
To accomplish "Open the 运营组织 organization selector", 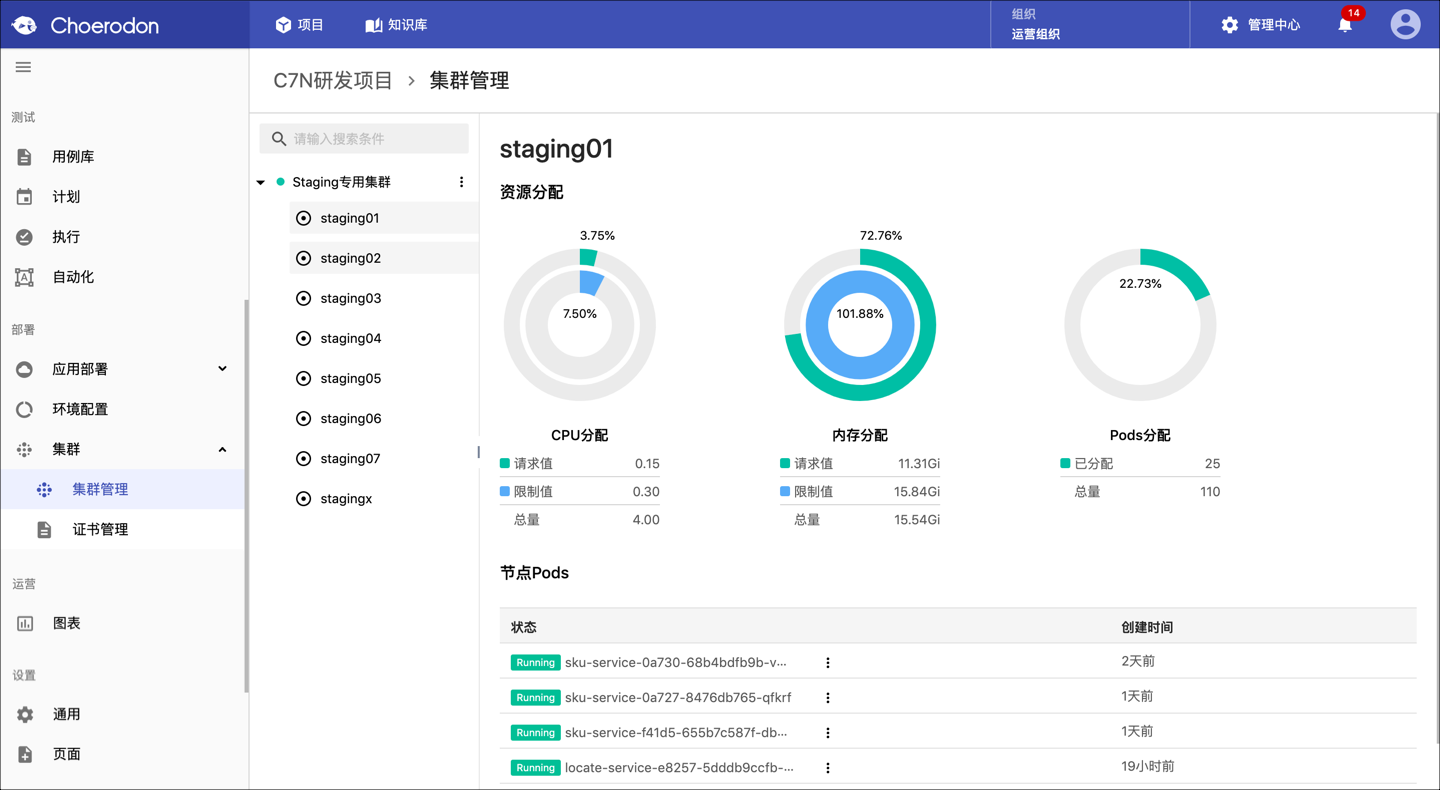I will point(1090,24).
